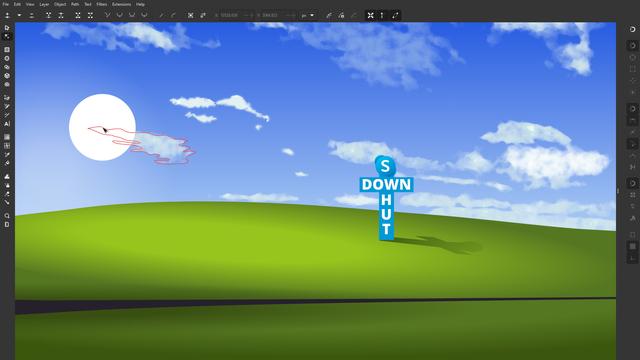Viewport: 640px width, 360px height.
Task: Click Object to Path button
Action: [x=191, y=16]
